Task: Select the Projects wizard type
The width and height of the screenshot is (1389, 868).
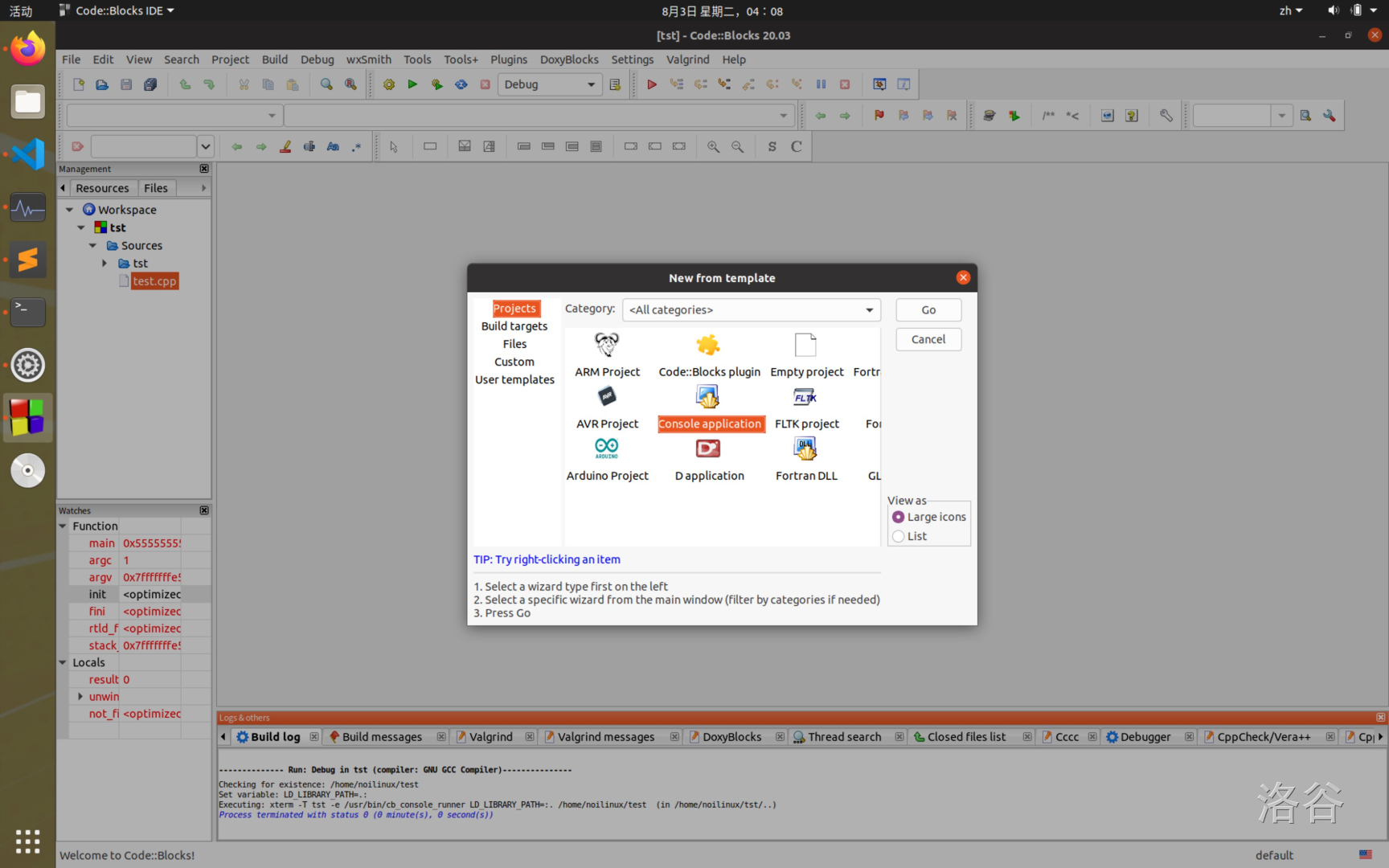Action: click(x=514, y=309)
